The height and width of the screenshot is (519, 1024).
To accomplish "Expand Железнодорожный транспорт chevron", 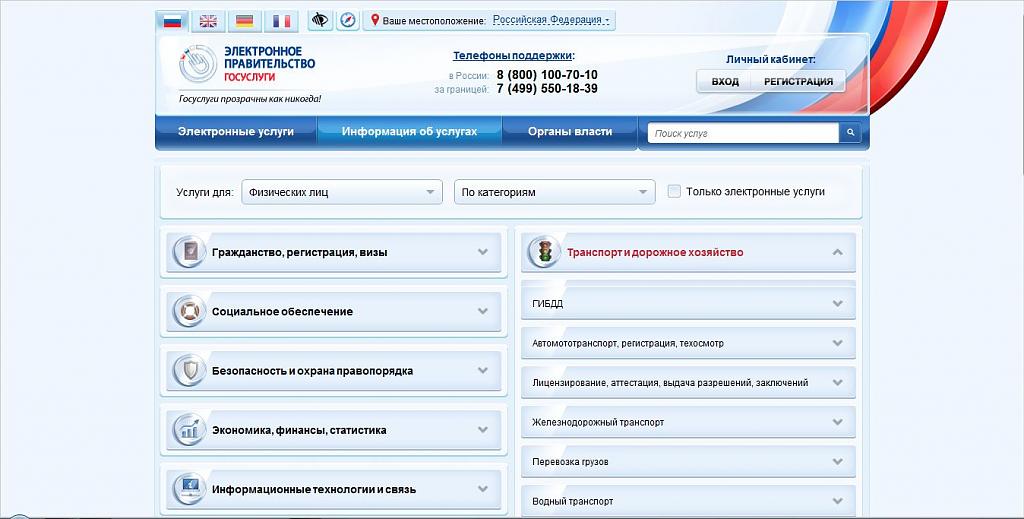I will click(838, 422).
